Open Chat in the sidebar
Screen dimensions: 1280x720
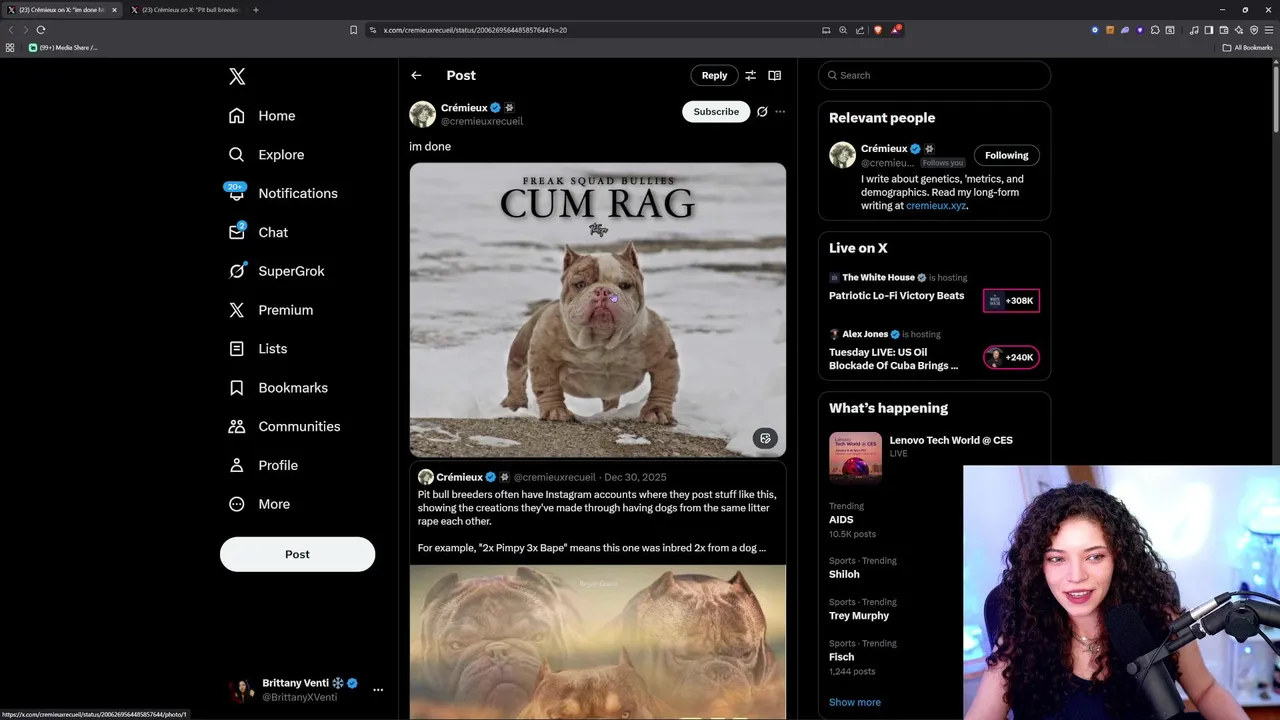[258, 232]
